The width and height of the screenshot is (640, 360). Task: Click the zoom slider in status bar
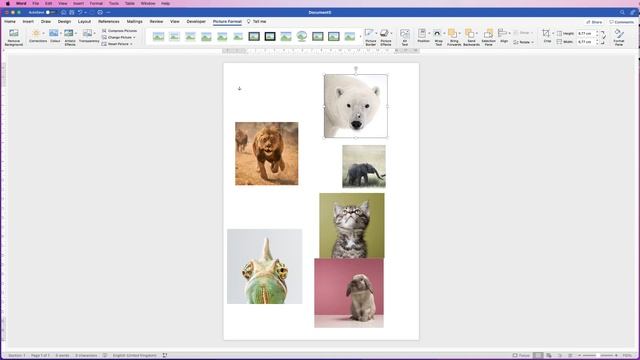598,356
